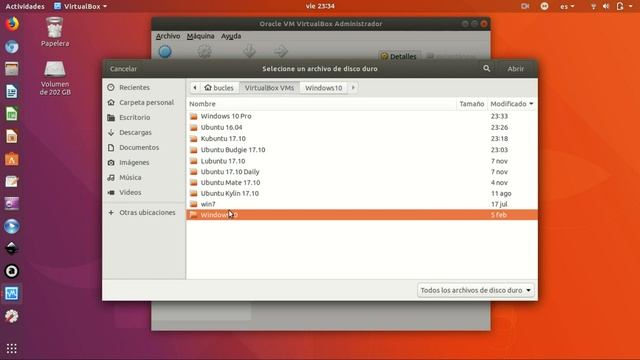This screenshot has height=360, width=640.
Task: Launch Chromium browser from the dock
Action: pos(12,47)
